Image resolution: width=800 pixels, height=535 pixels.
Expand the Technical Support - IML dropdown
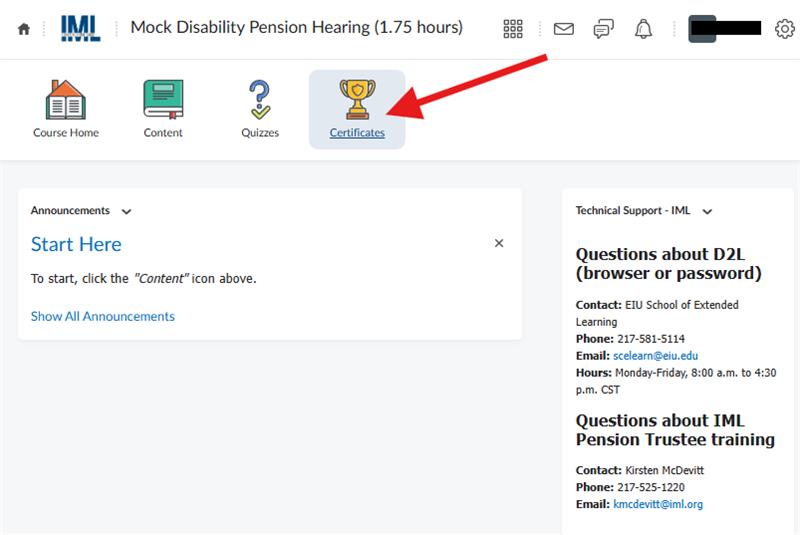[707, 211]
